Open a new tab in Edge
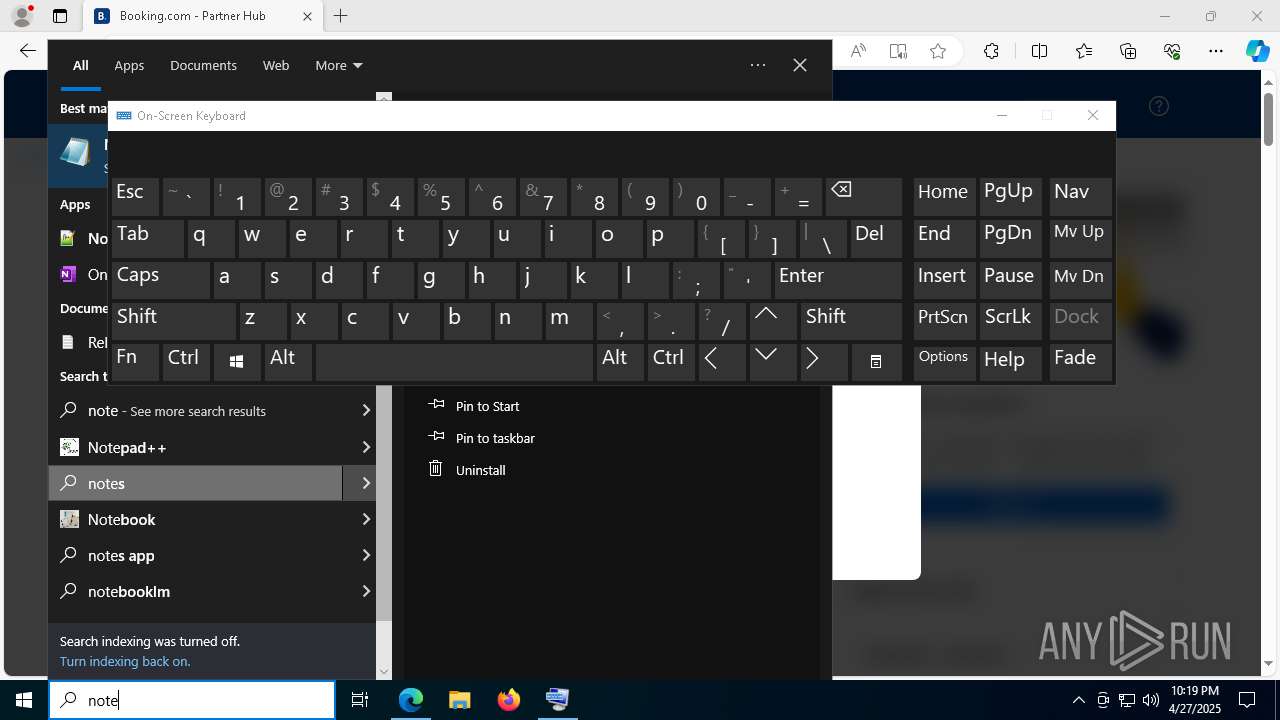 tap(341, 16)
